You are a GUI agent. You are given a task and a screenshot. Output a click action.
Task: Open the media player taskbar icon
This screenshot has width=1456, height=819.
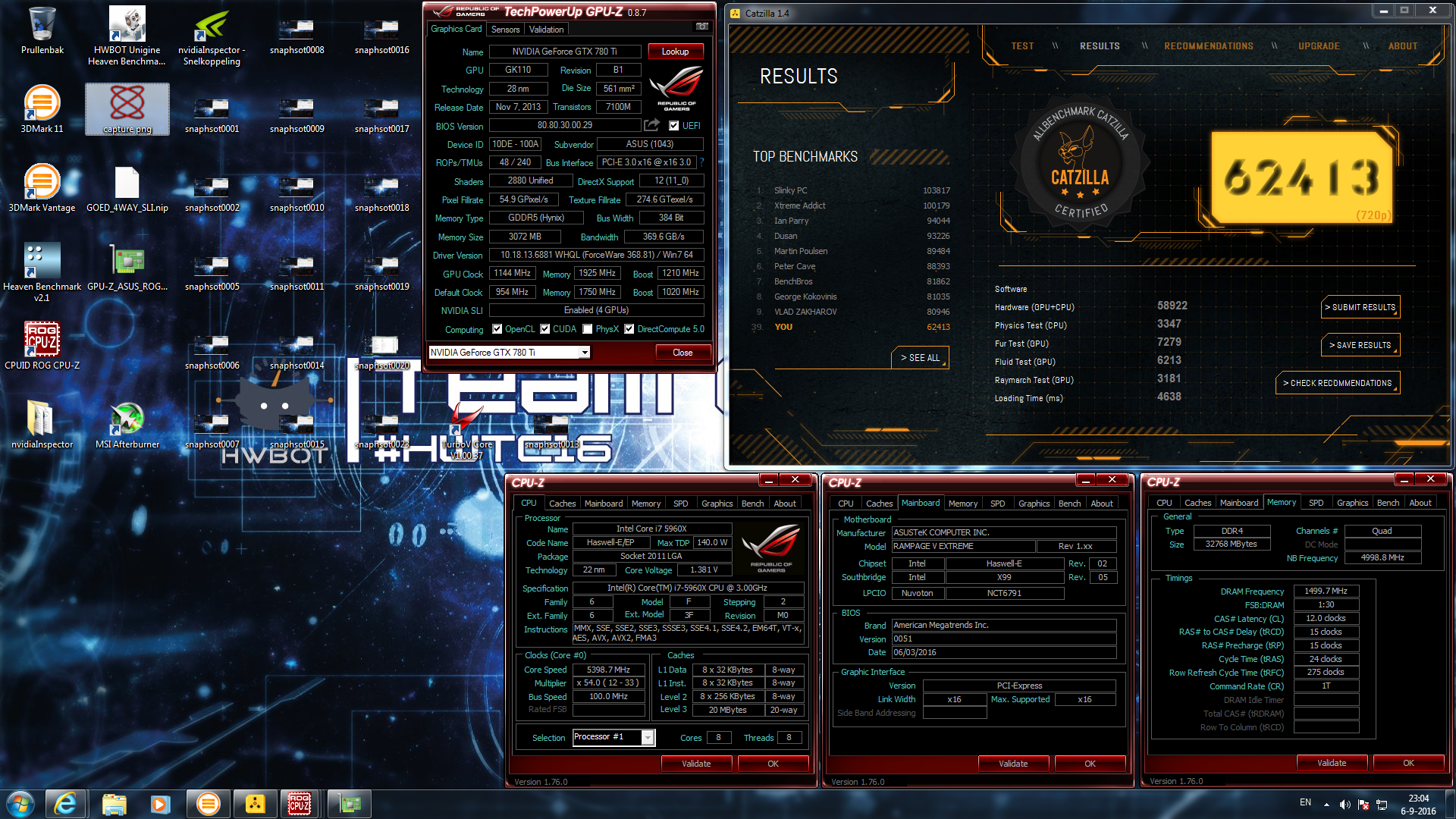click(160, 804)
